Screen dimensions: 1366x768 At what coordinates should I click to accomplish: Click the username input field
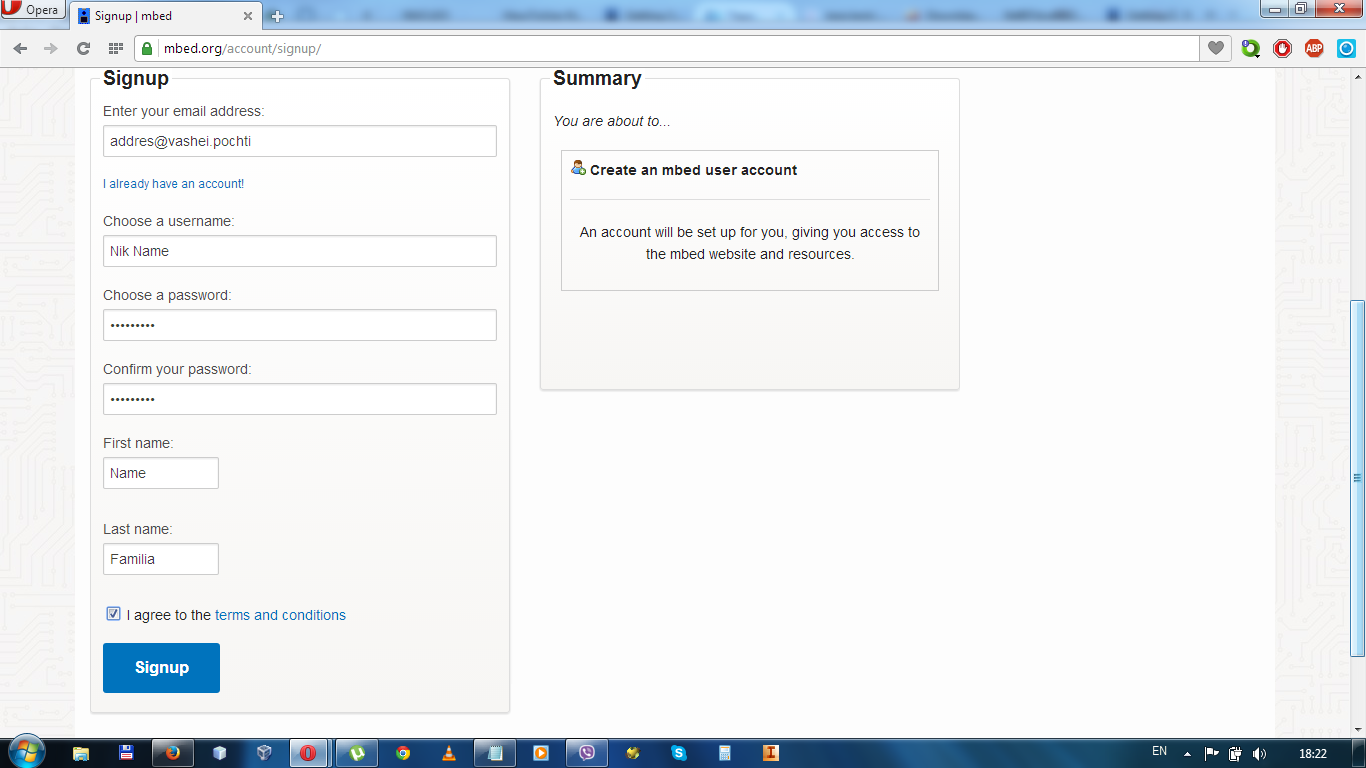[300, 251]
